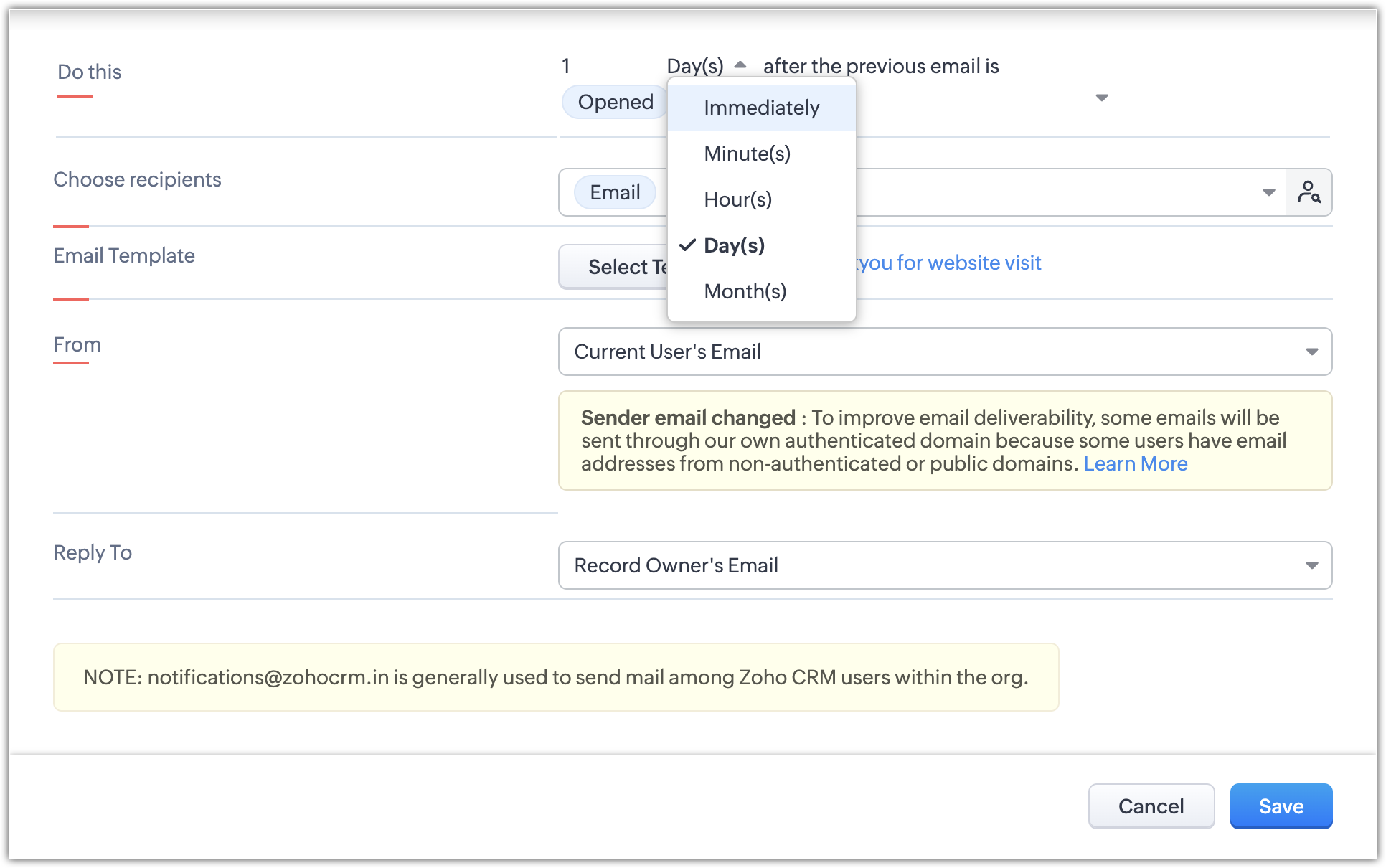Choose Month(s) from the time unit list
Viewport: 1386px width, 868px height.
pos(745,291)
